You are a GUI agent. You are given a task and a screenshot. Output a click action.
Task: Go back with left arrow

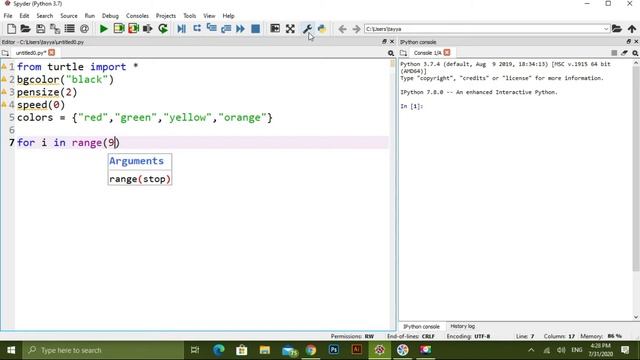pos(342,29)
